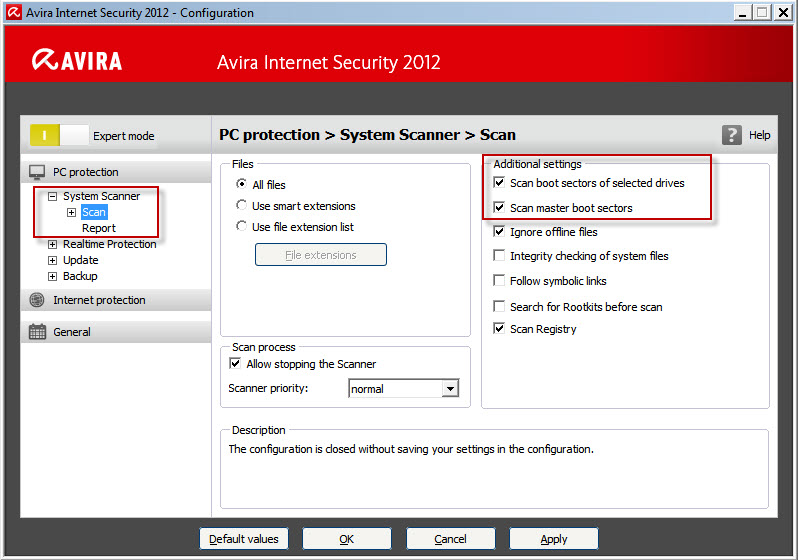Click the Help link text
This screenshot has height=560, width=798.
coord(759,135)
